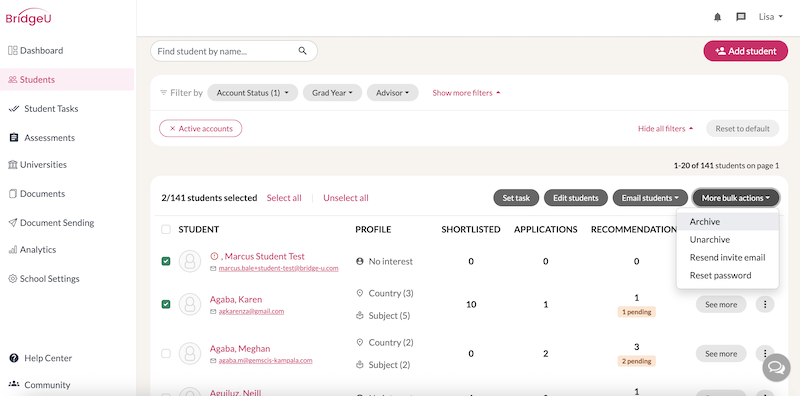Open the live chat bubble widget

[776, 367]
